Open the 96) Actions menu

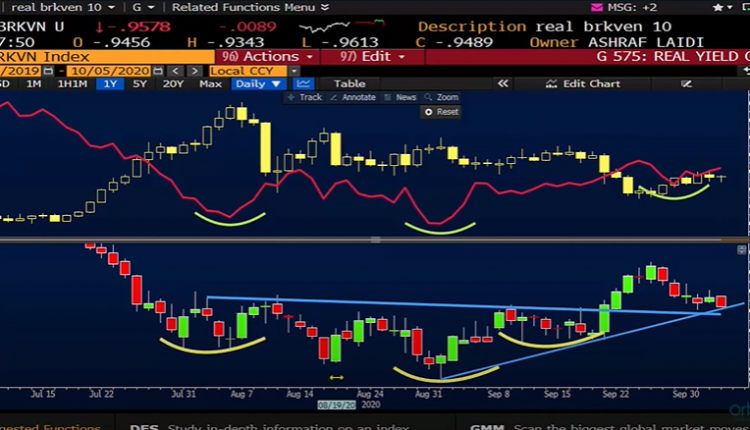[x=268, y=56]
